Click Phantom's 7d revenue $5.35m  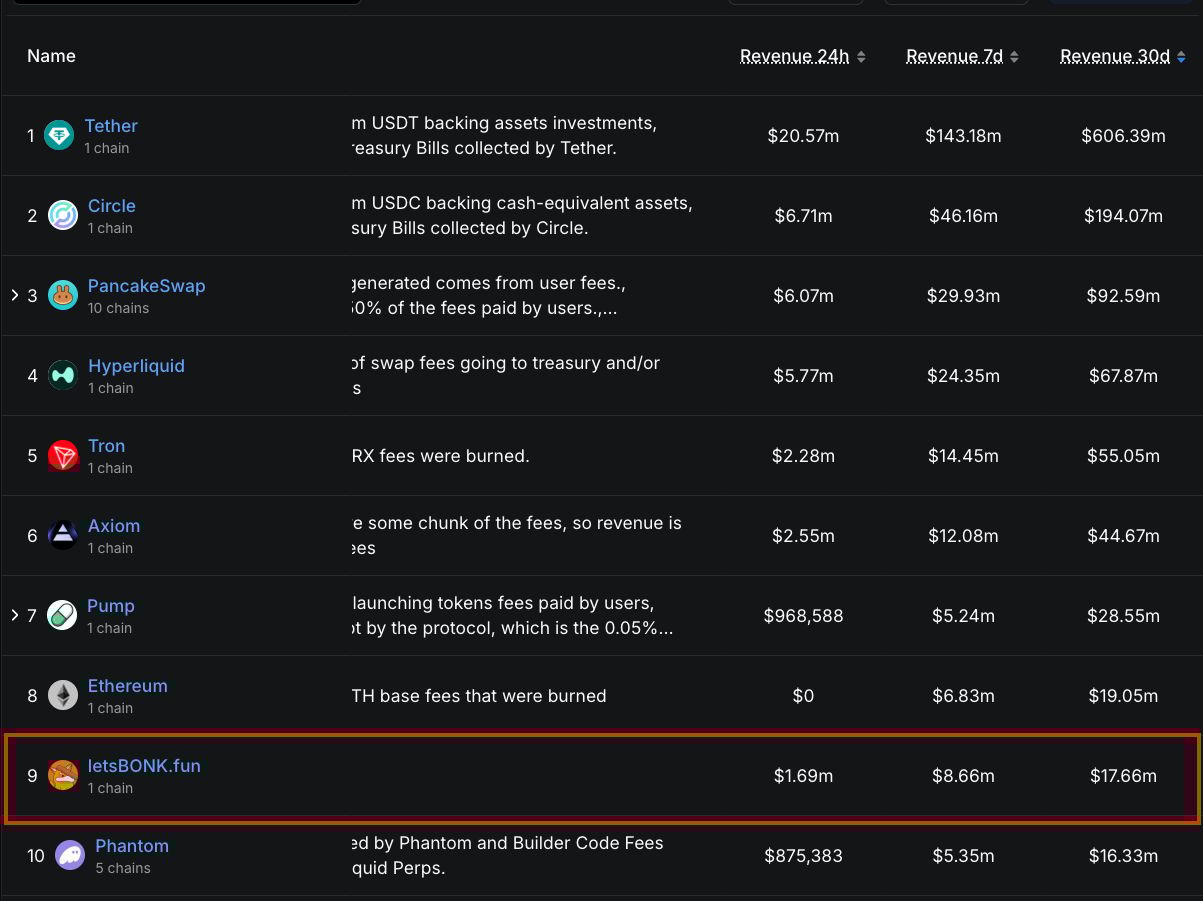[963, 856]
